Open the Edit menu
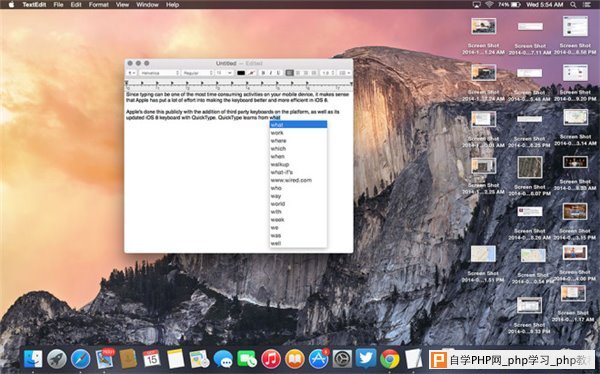 coord(76,5)
